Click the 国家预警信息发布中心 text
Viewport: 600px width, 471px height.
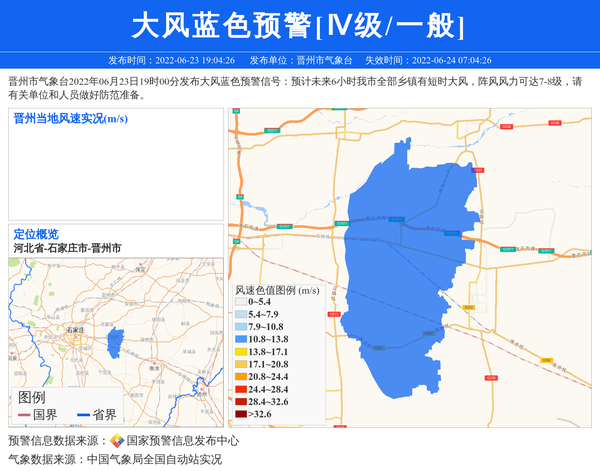coord(183,441)
